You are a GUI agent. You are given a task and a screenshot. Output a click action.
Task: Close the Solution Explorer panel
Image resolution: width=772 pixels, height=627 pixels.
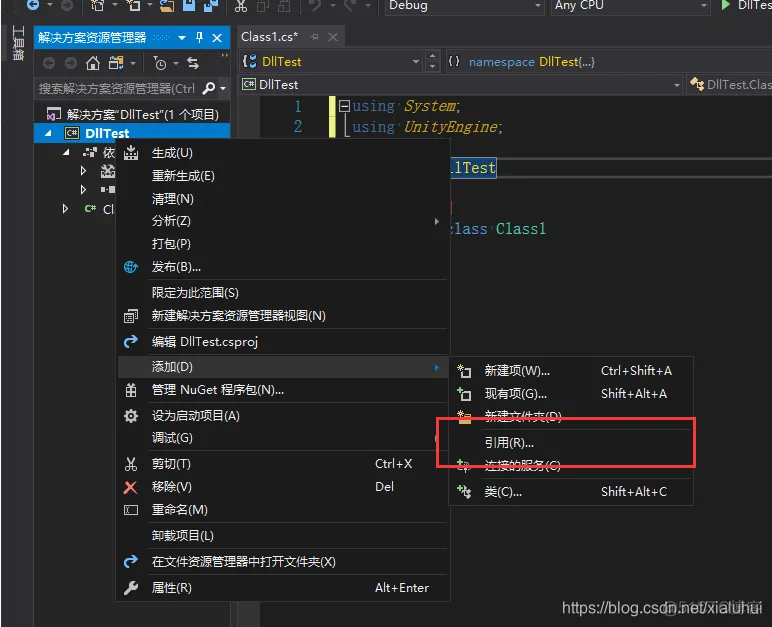pos(217,37)
